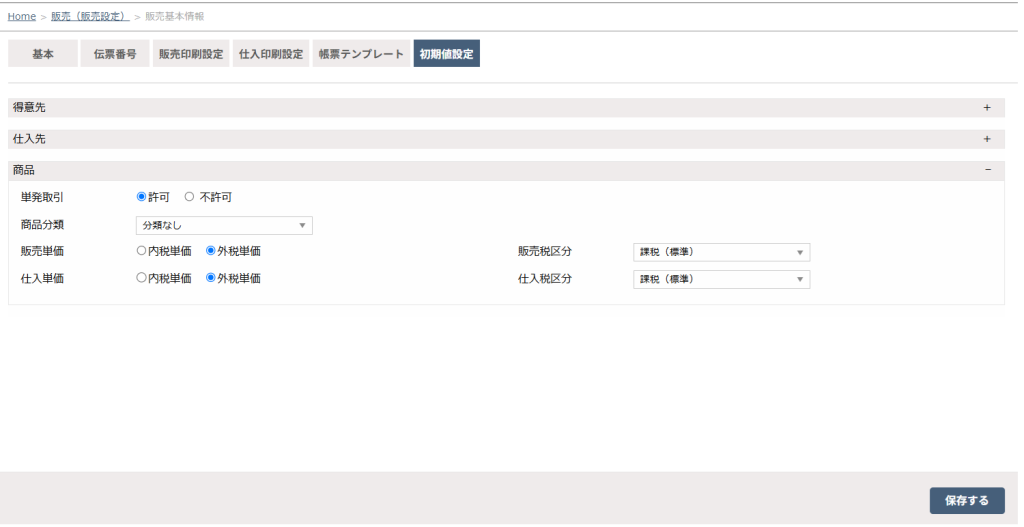Switch to the 基本 tab
1024x527 pixels.
[43, 54]
